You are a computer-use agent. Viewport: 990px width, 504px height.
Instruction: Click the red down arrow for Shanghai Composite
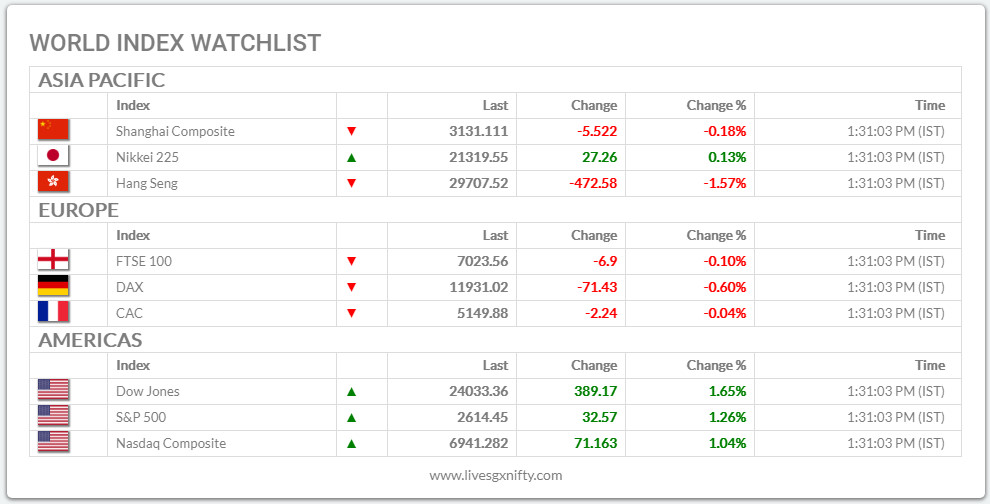click(x=352, y=131)
